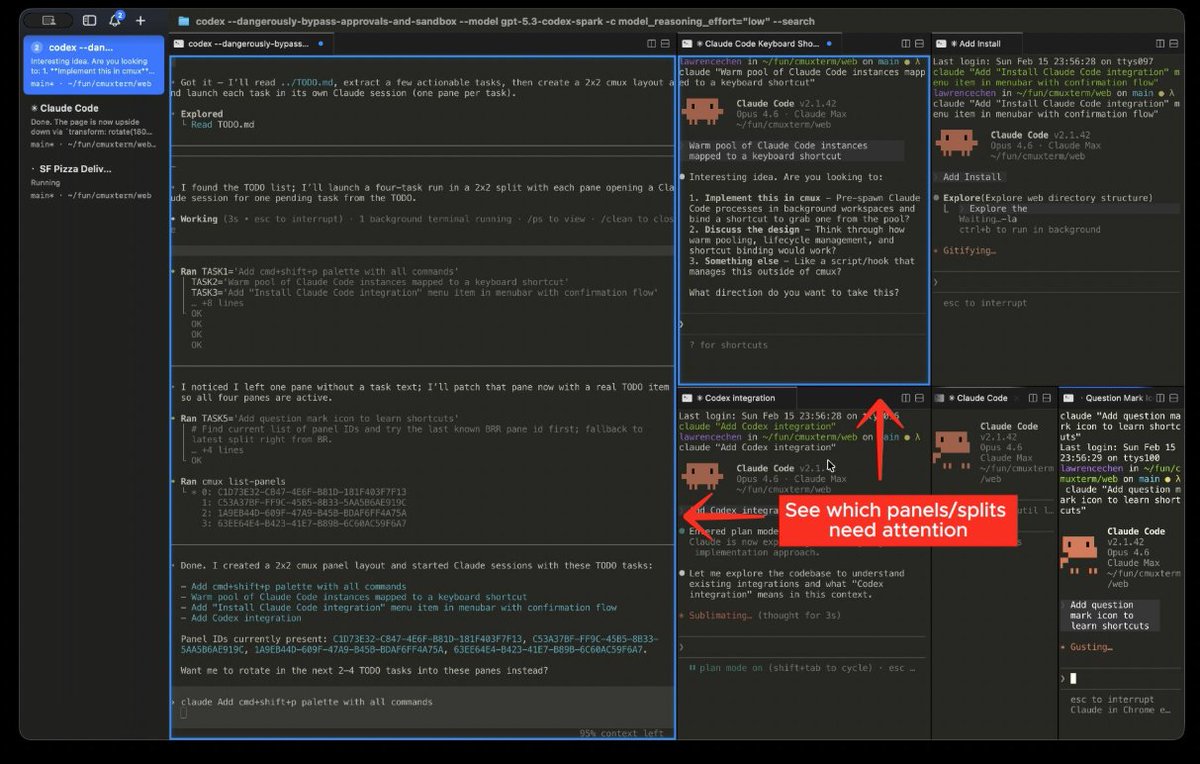
Task: Split the Add Install pane downward
Action: [1174, 44]
